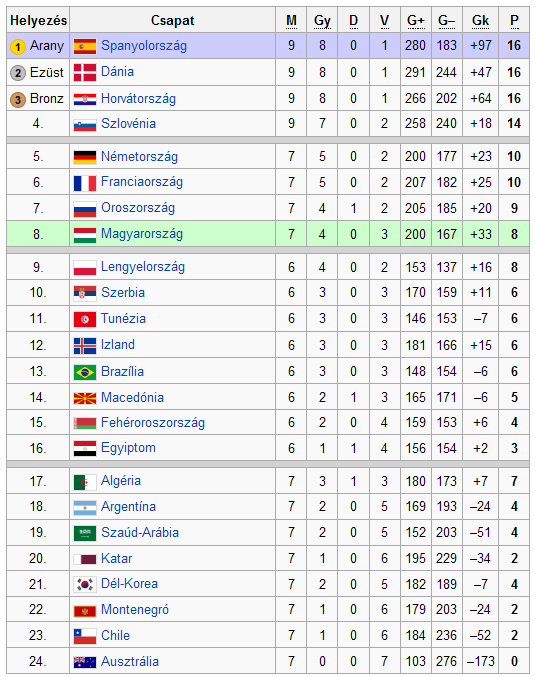This screenshot has height=677, width=535.
Task: Click the Tunisia flag next to Tunézia
Action: (85, 320)
